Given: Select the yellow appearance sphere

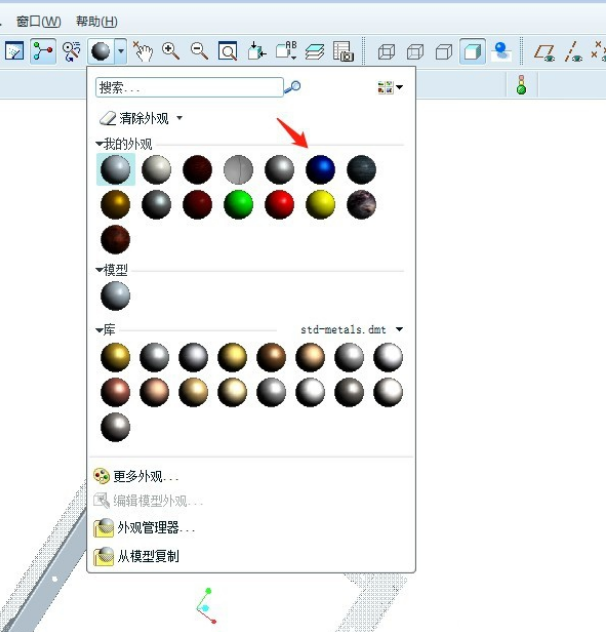Looking at the screenshot, I should pos(320,205).
